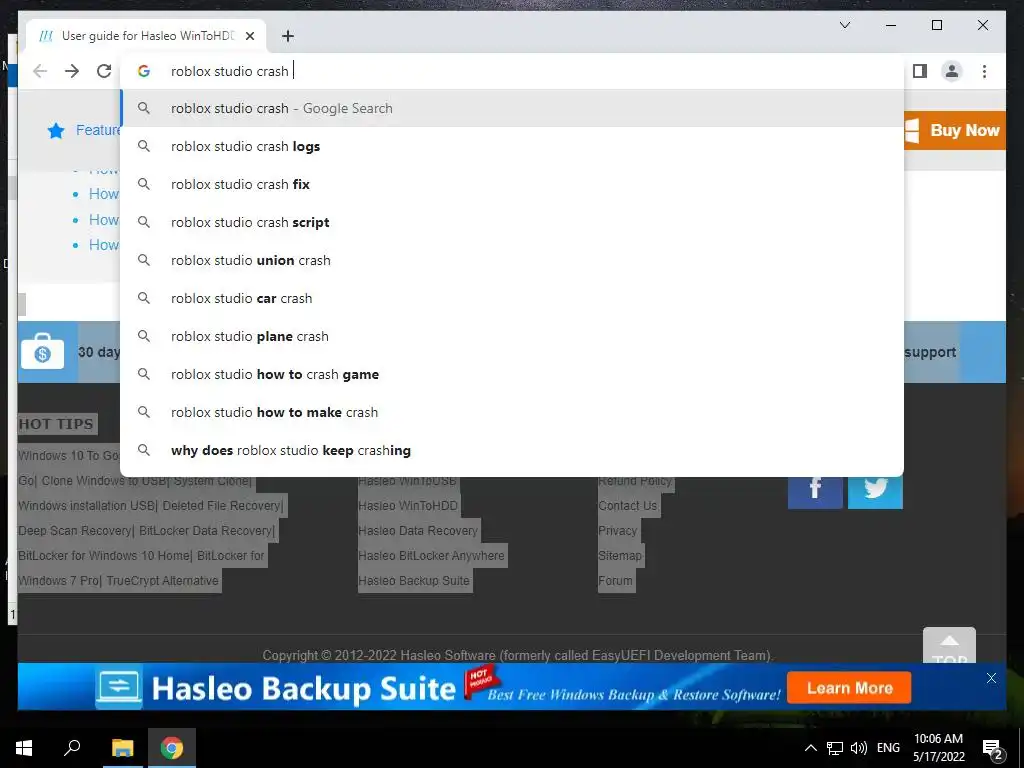Screen dimensions: 1024x768
Task: Click the scroll-to-TOP arrow button
Action: tap(949, 645)
